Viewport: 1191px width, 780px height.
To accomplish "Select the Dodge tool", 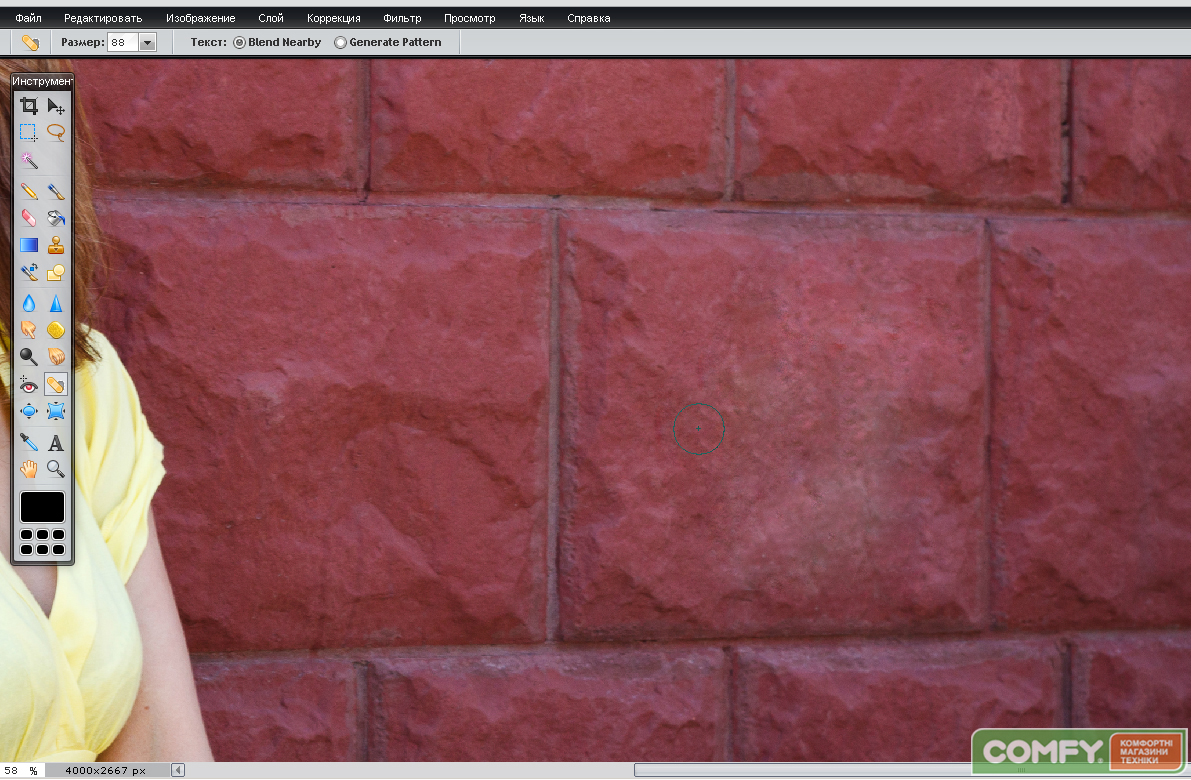I will (x=29, y=356).
